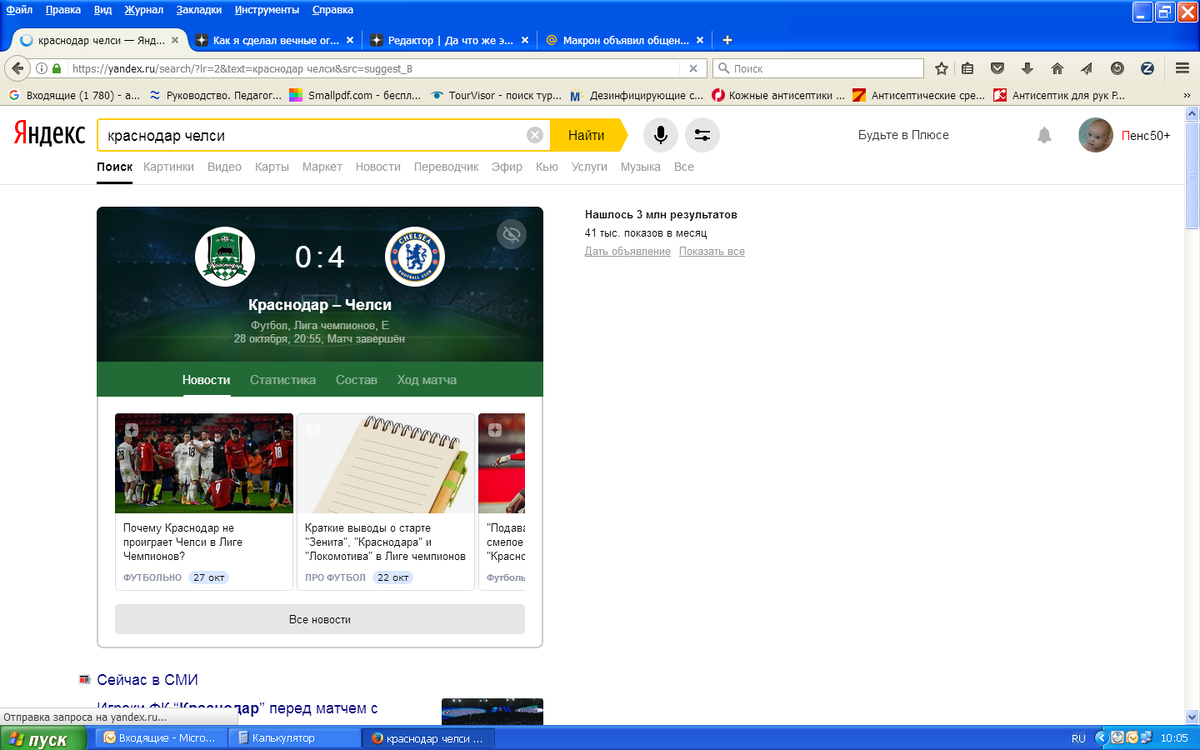Open the downloads arrow icon

pyautogui.click(x=1027, y=69)
